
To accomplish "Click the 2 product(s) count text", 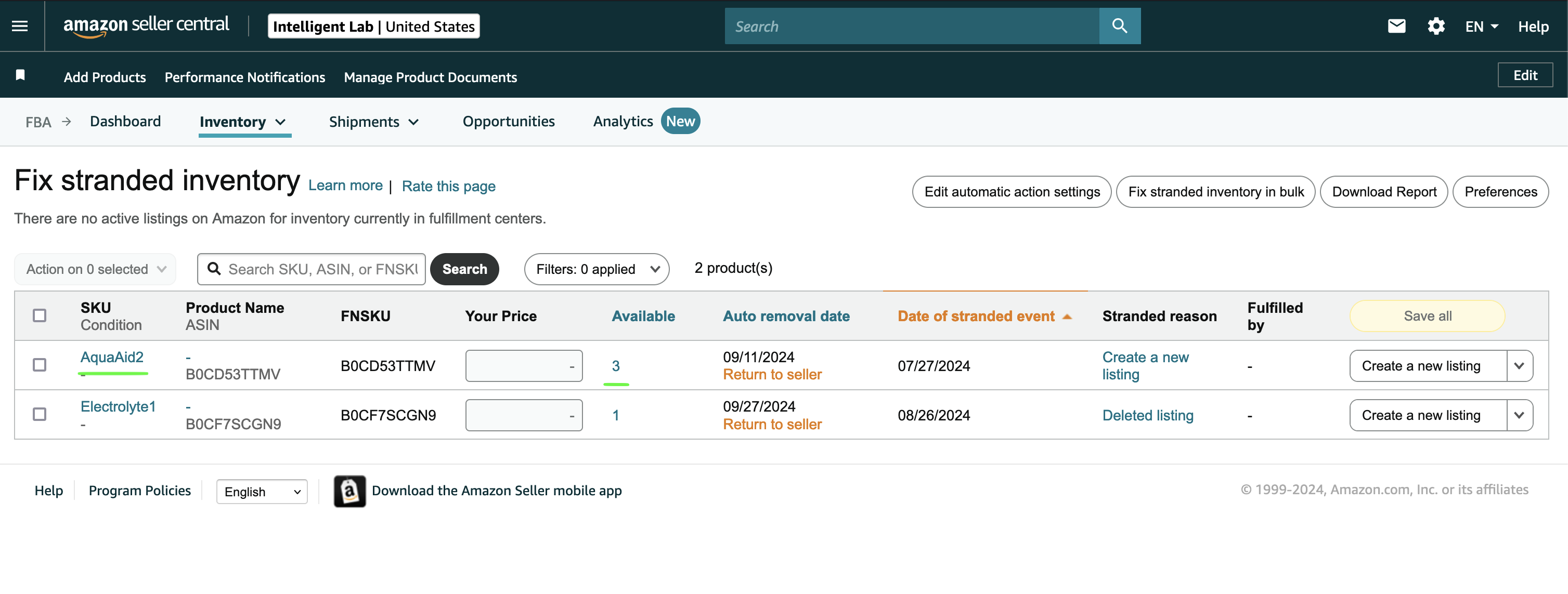I will pos(733,268).
